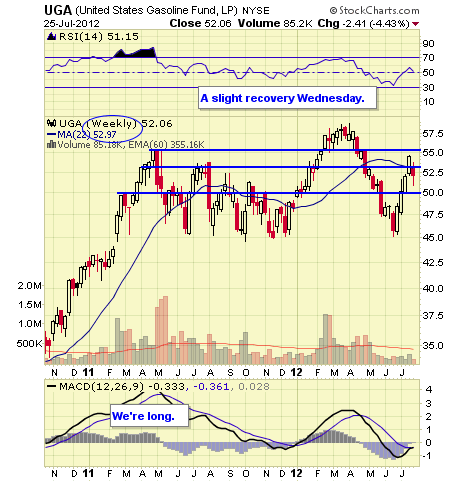This screenshot has height=482, width=460.
Task: Click year label '12' under the MACD panel
Action: (296, 473)
